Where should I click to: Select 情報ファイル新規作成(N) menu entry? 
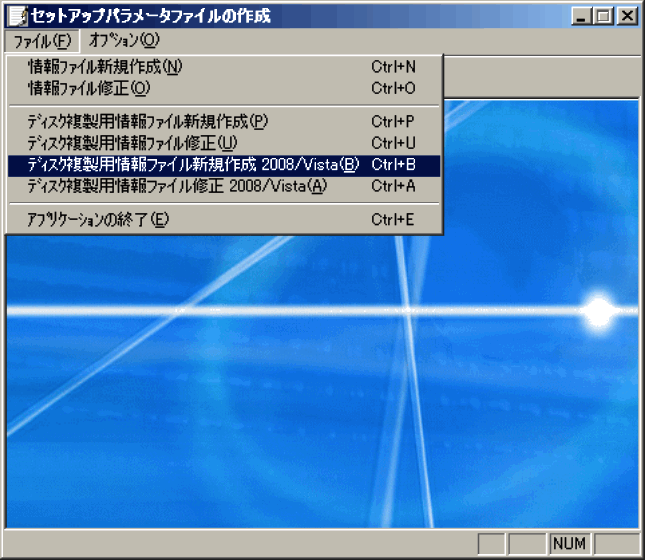tap(224, 67)
